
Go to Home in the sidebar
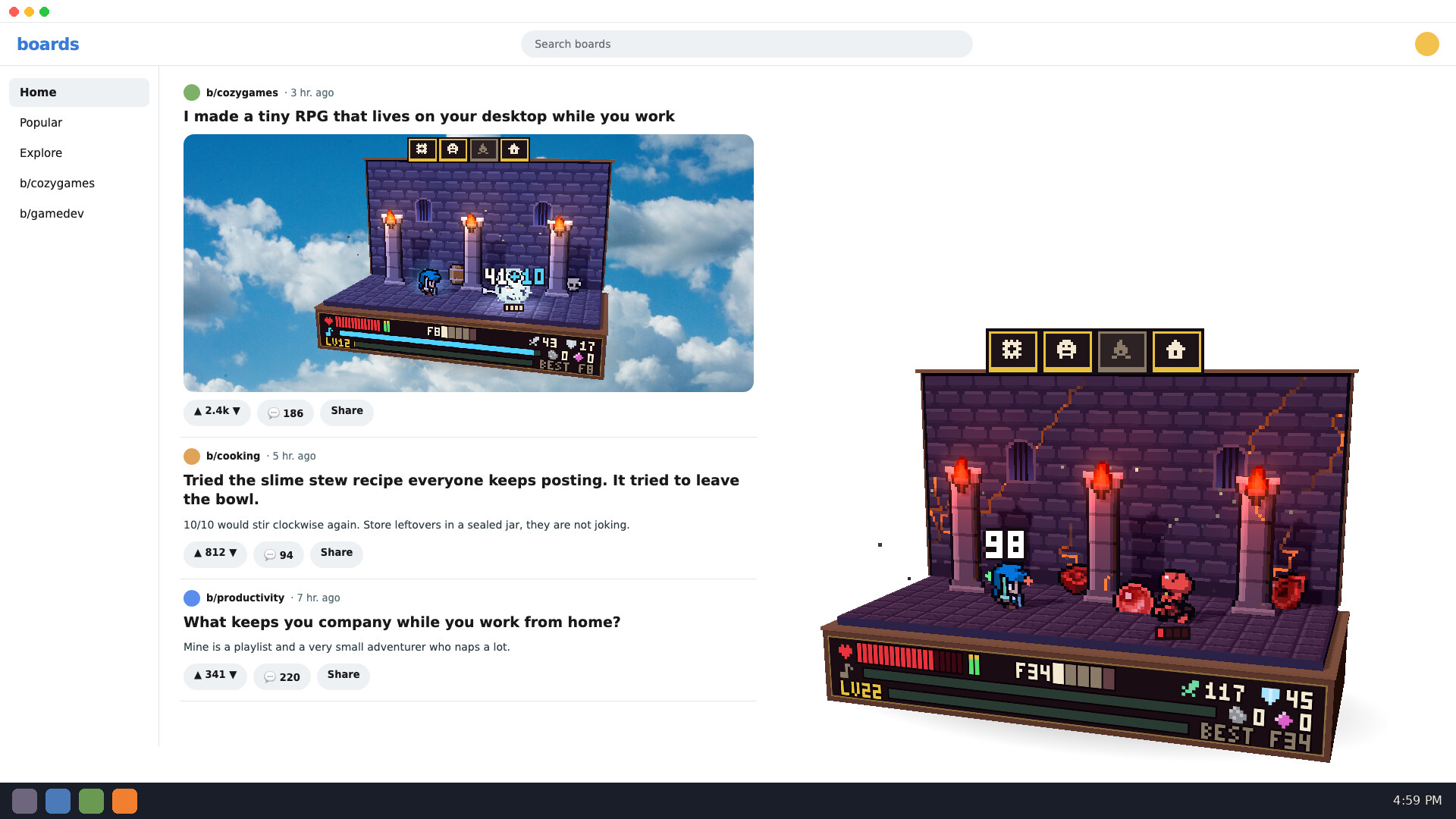pyautogui.click(x=79, y=93)
